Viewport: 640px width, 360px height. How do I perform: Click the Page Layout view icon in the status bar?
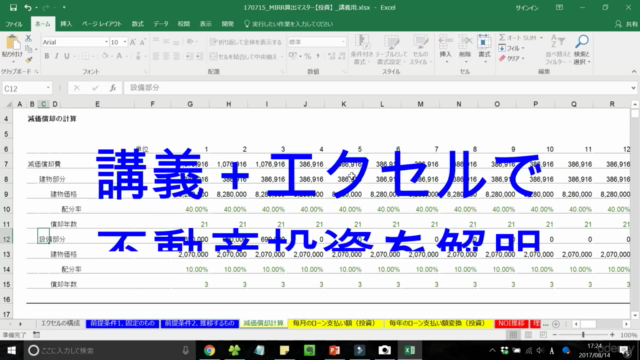(x=528, y=335)
